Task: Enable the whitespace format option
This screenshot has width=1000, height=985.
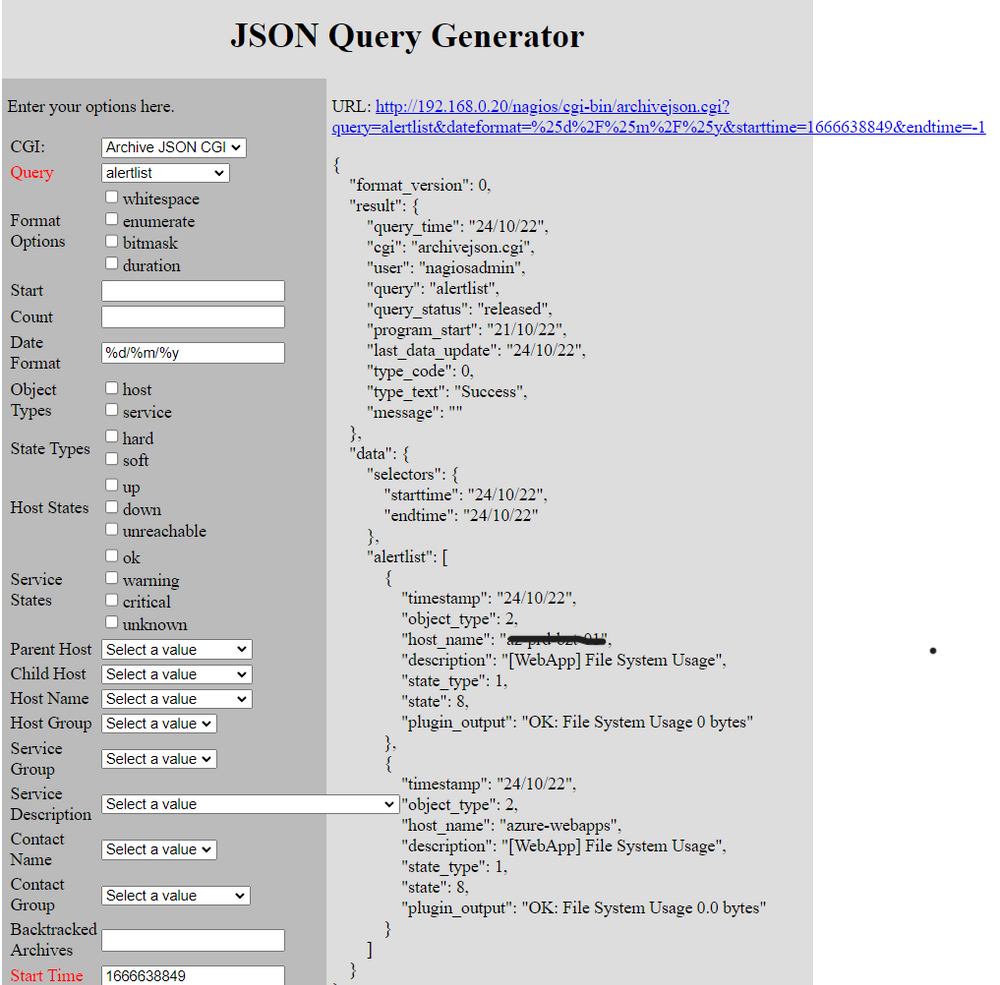Action: point(111,198)
